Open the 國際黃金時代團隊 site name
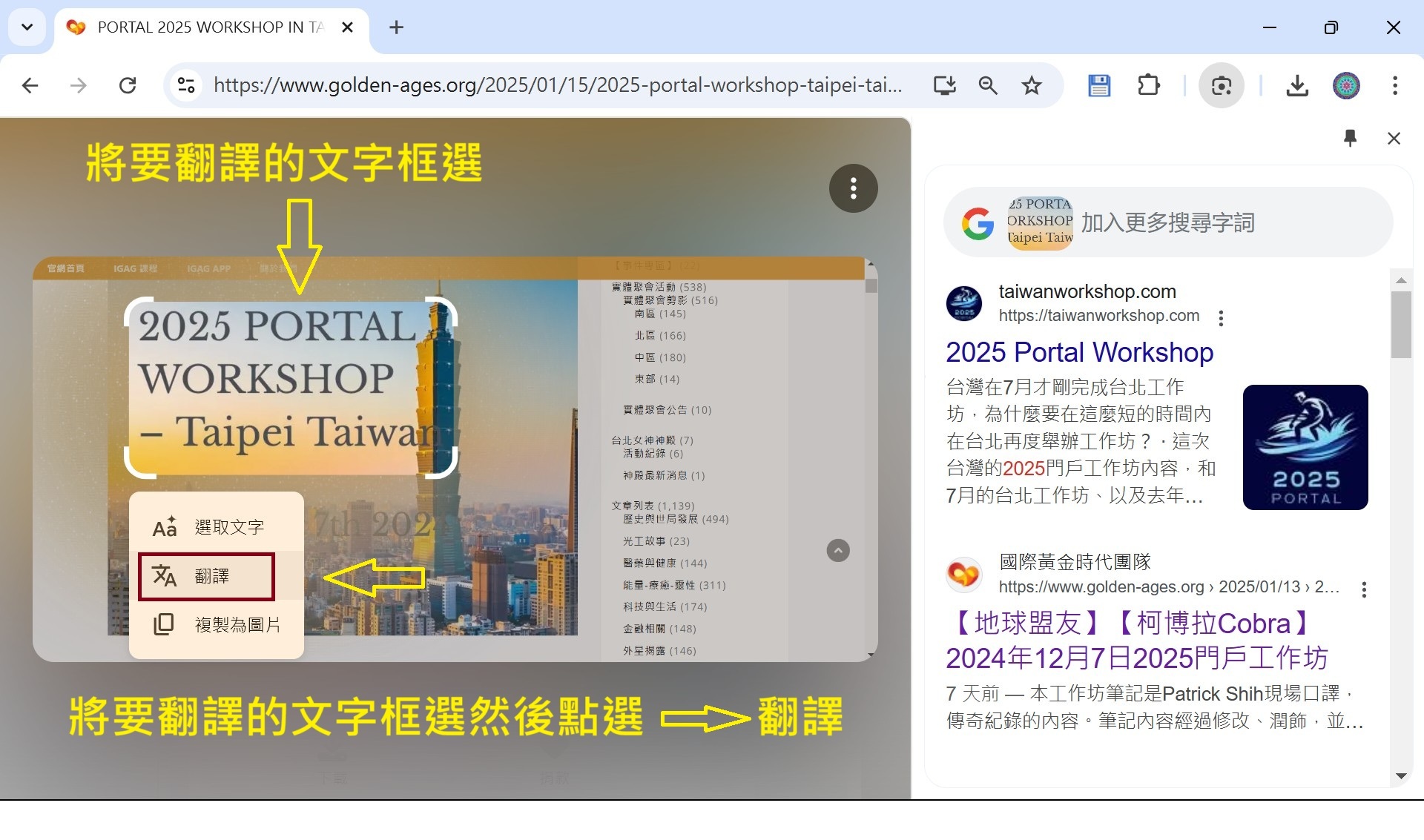This screenshot has width=1424, height=840. (1075, 562)
